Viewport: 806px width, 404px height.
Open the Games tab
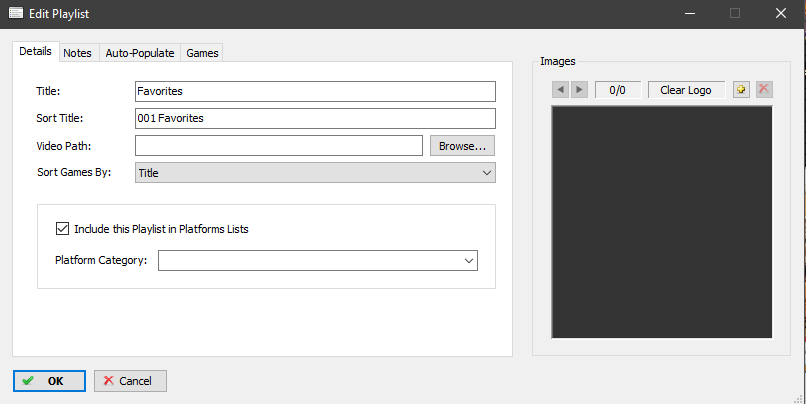[x=202, y=53]
